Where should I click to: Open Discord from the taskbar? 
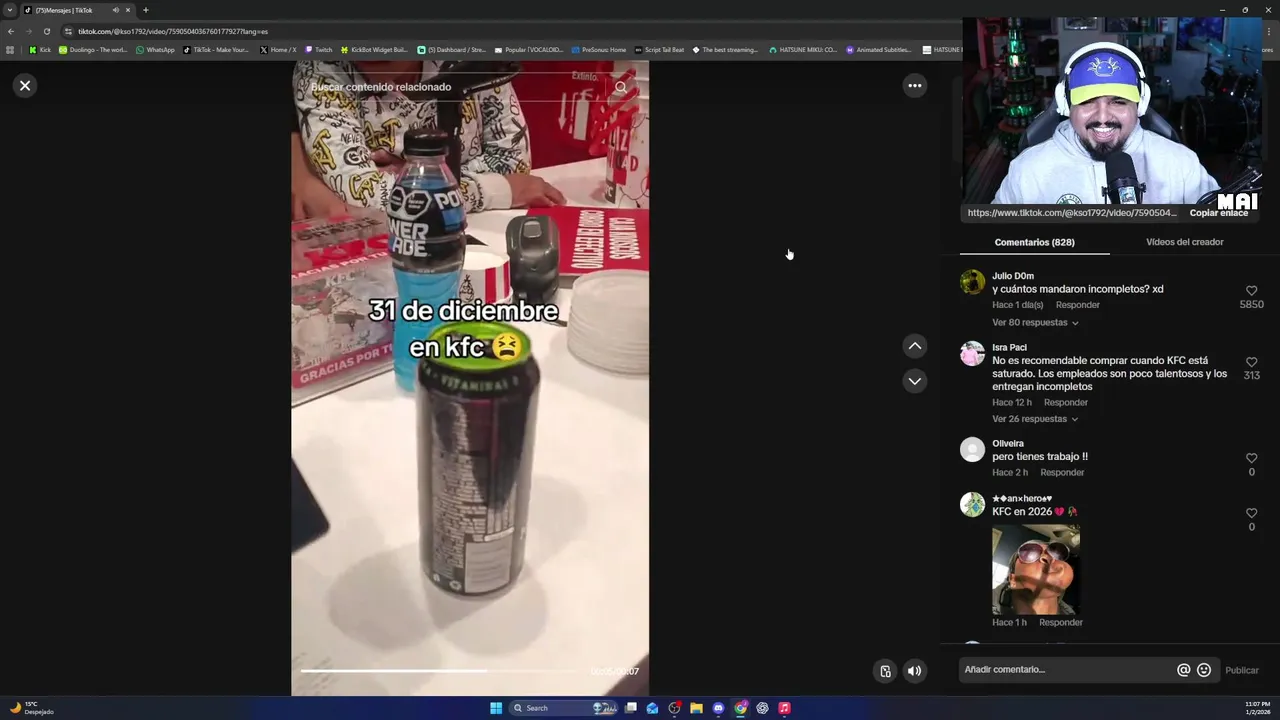[x=718, y=708]
